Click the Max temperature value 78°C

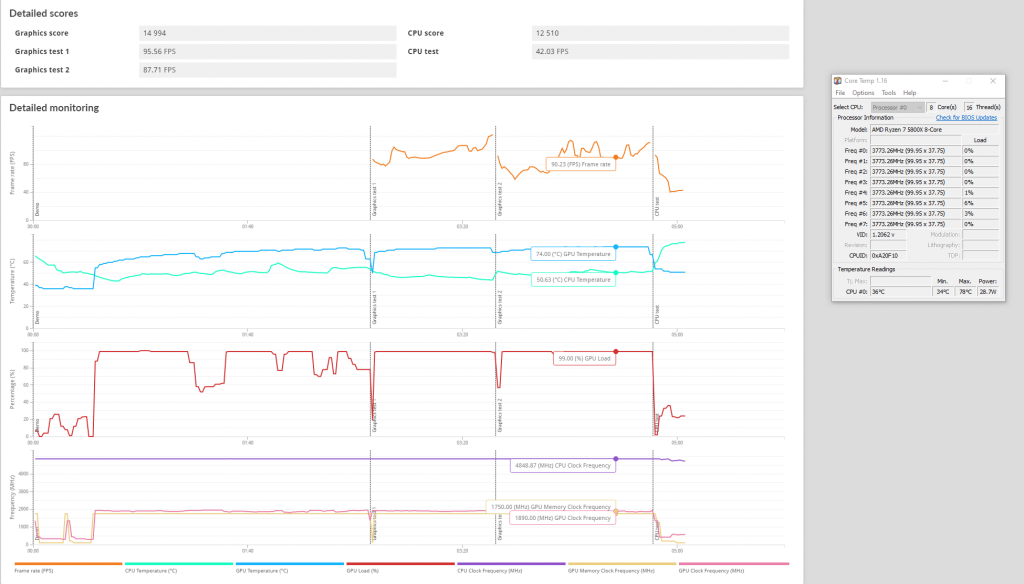pos(965,292)
